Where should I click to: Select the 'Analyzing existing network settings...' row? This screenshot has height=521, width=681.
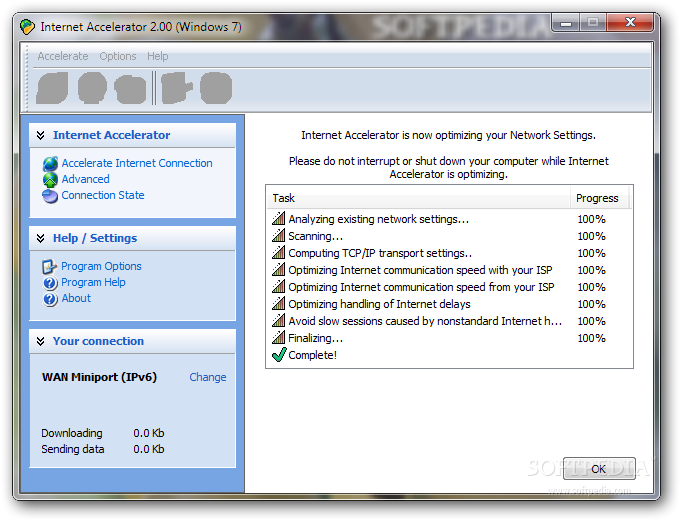(x=449, y=219)
